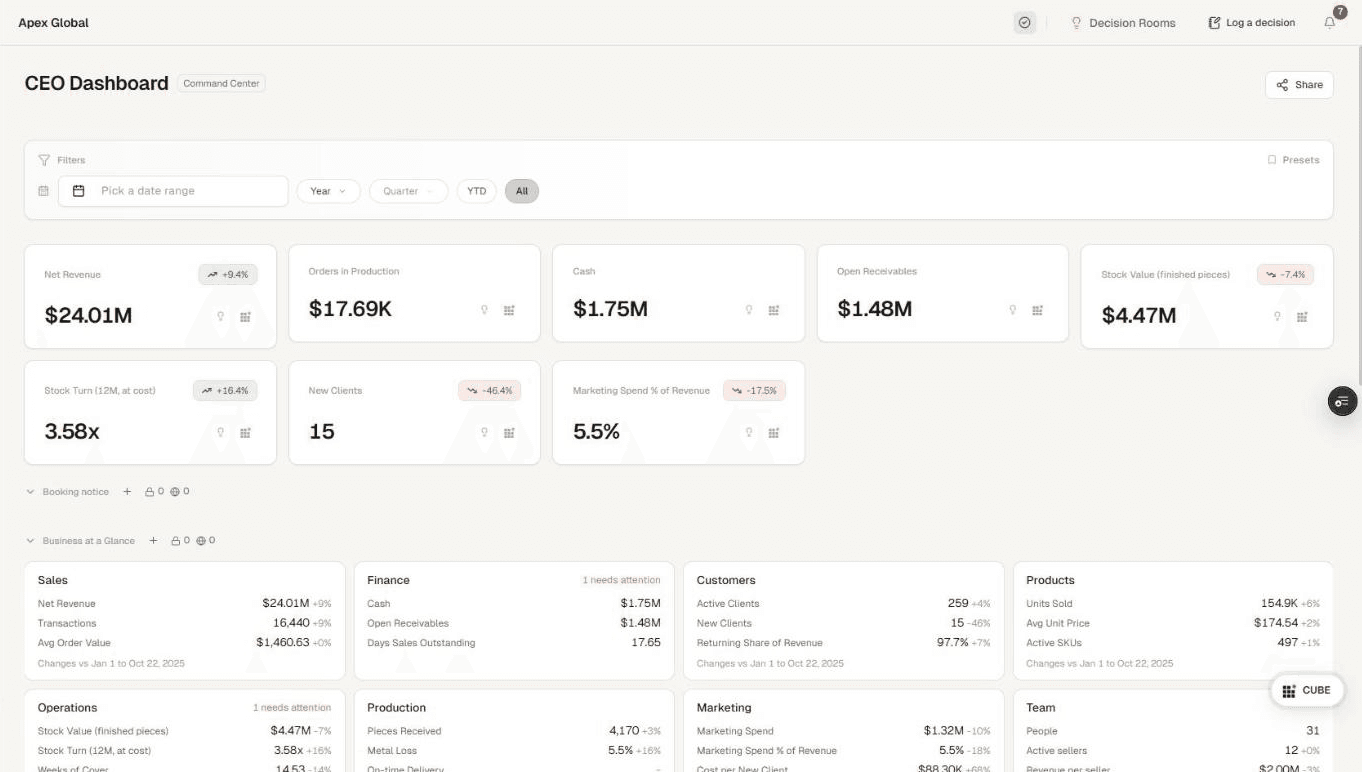Click the Sales card heading

[x=53, y=580]
